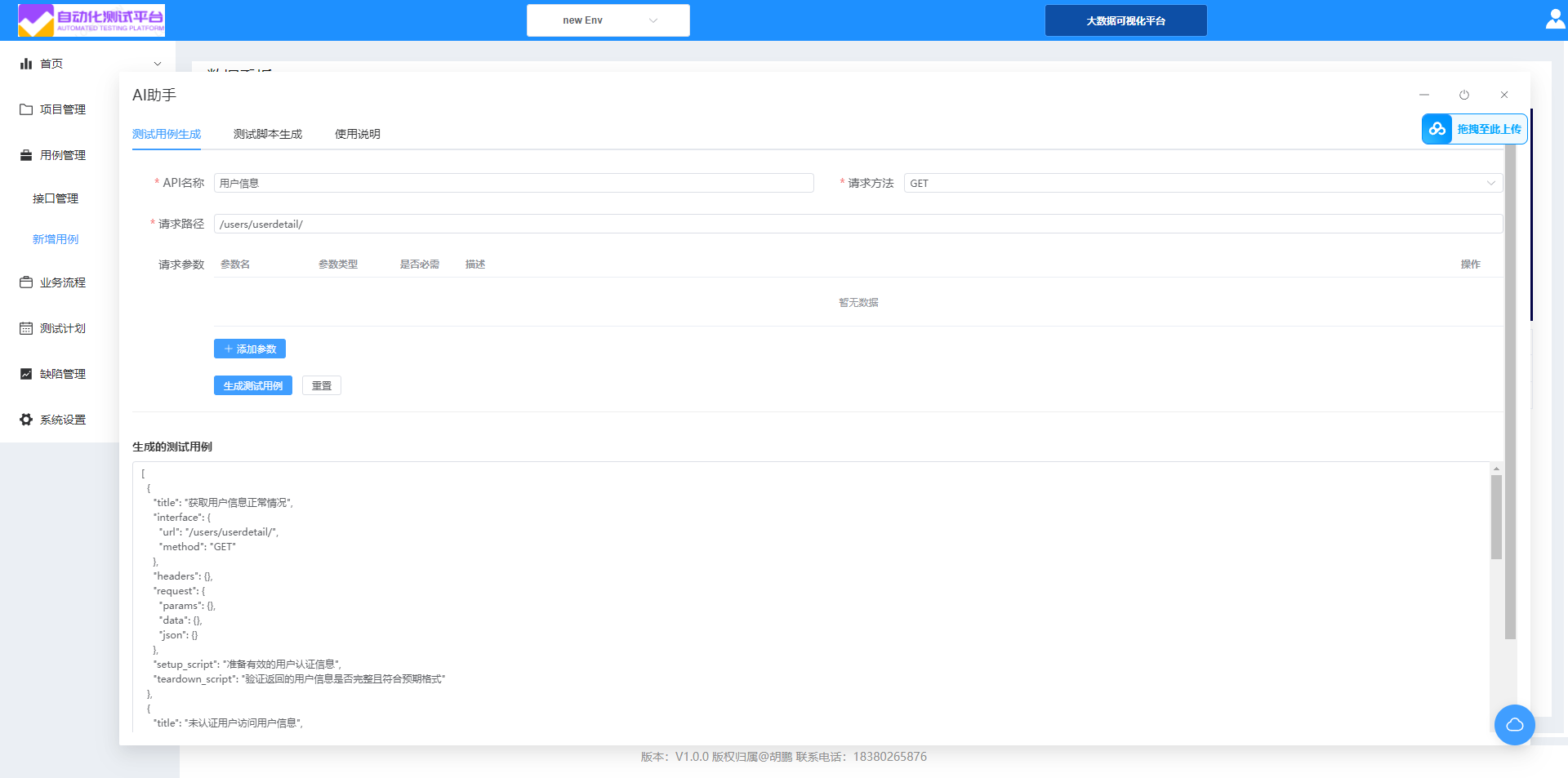
Task: Click the 生成的测试用例 heading
Action: (x=172, y=447)
